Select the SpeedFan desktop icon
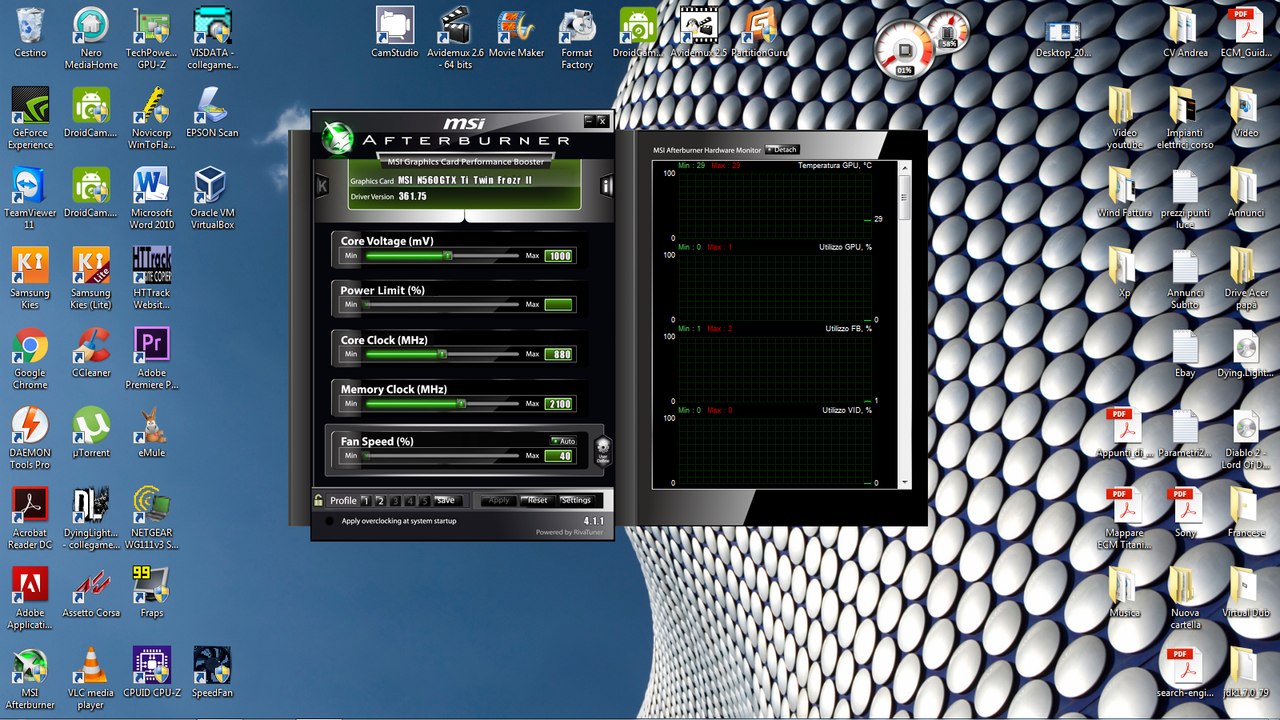 click(212, 672)
